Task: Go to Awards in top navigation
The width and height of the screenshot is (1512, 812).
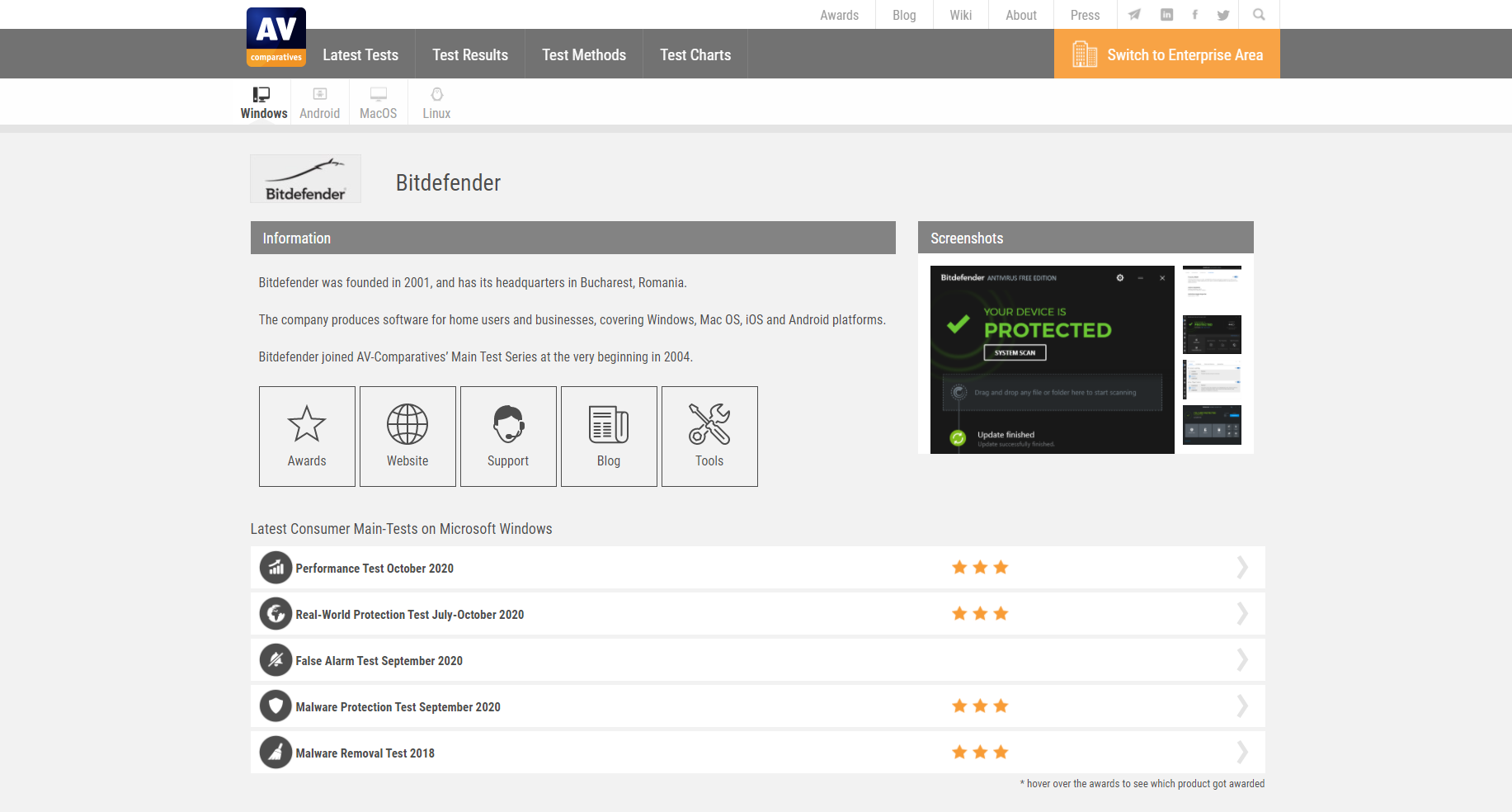Action: [x=839, y=15]
